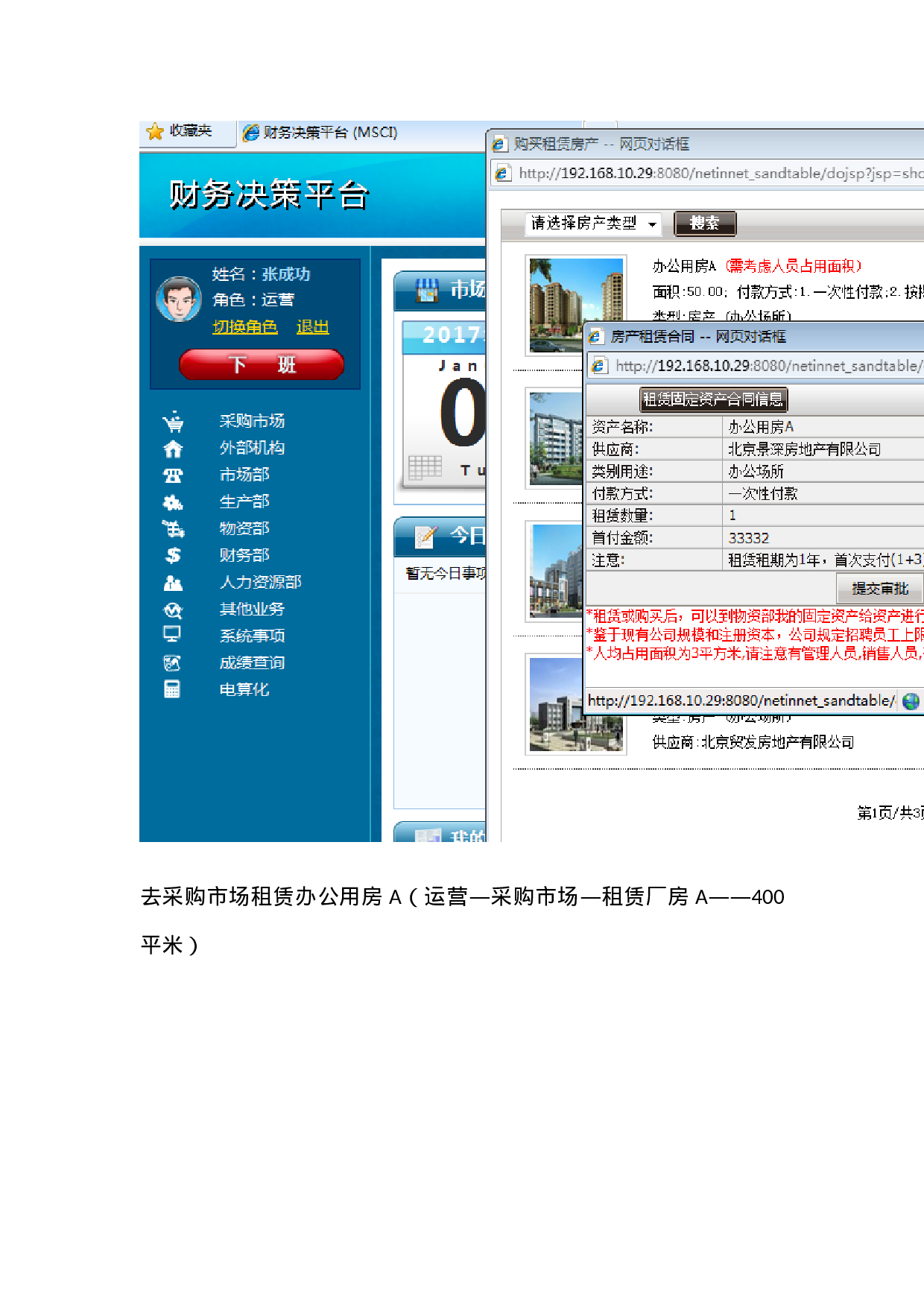
Task: Open 采购市场 in the sidebar
Action: coord(252,421)
